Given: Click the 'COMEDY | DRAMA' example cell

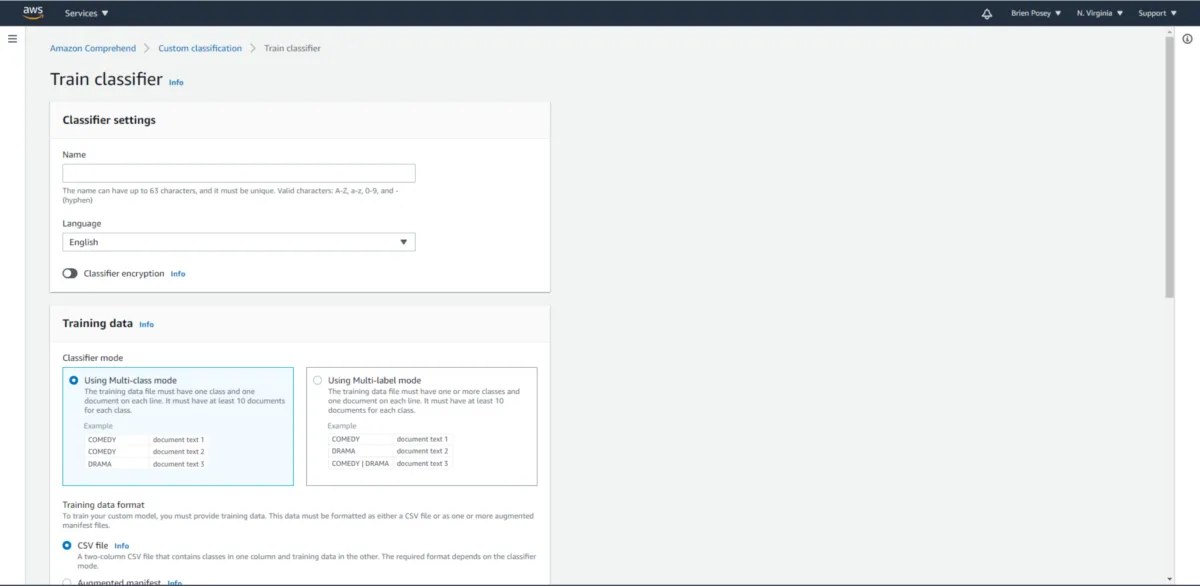Looking at the screenshot, I should [361, 463].
